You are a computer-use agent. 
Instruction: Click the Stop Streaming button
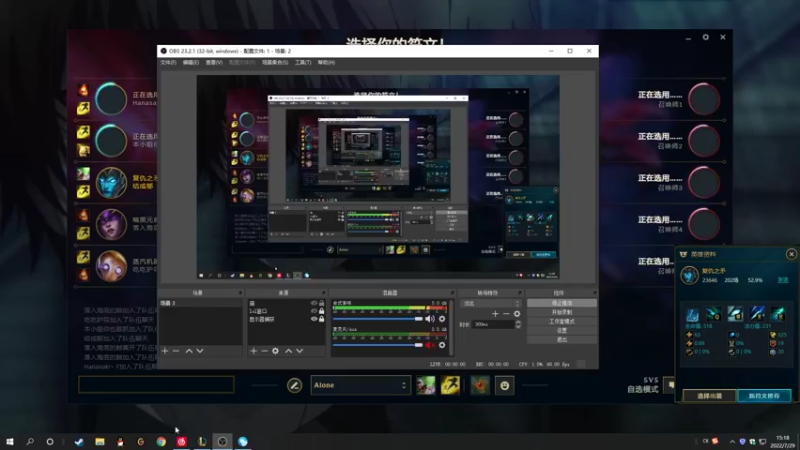(562, 303)
